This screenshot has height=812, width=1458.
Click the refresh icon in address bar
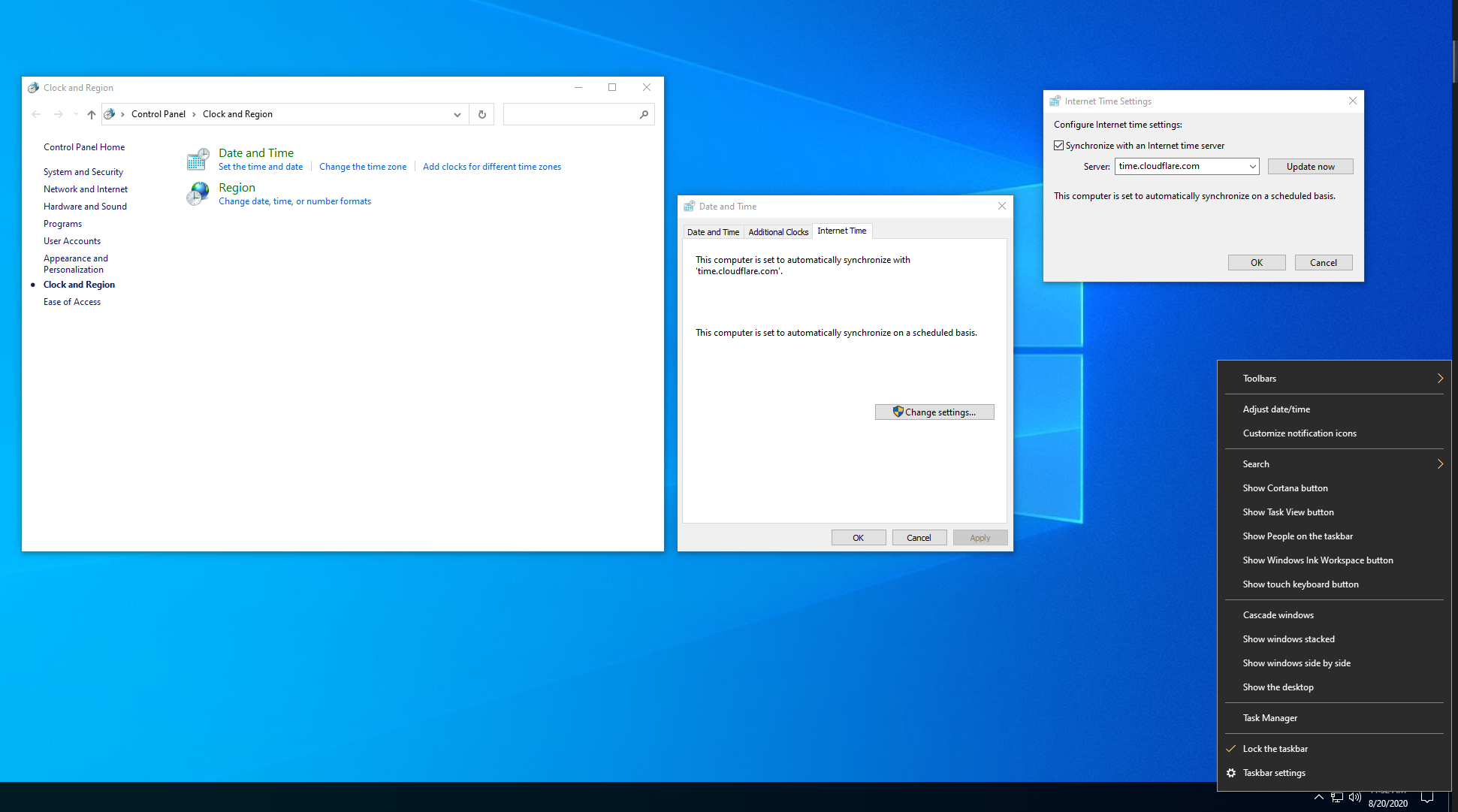(x=482, y=114)
